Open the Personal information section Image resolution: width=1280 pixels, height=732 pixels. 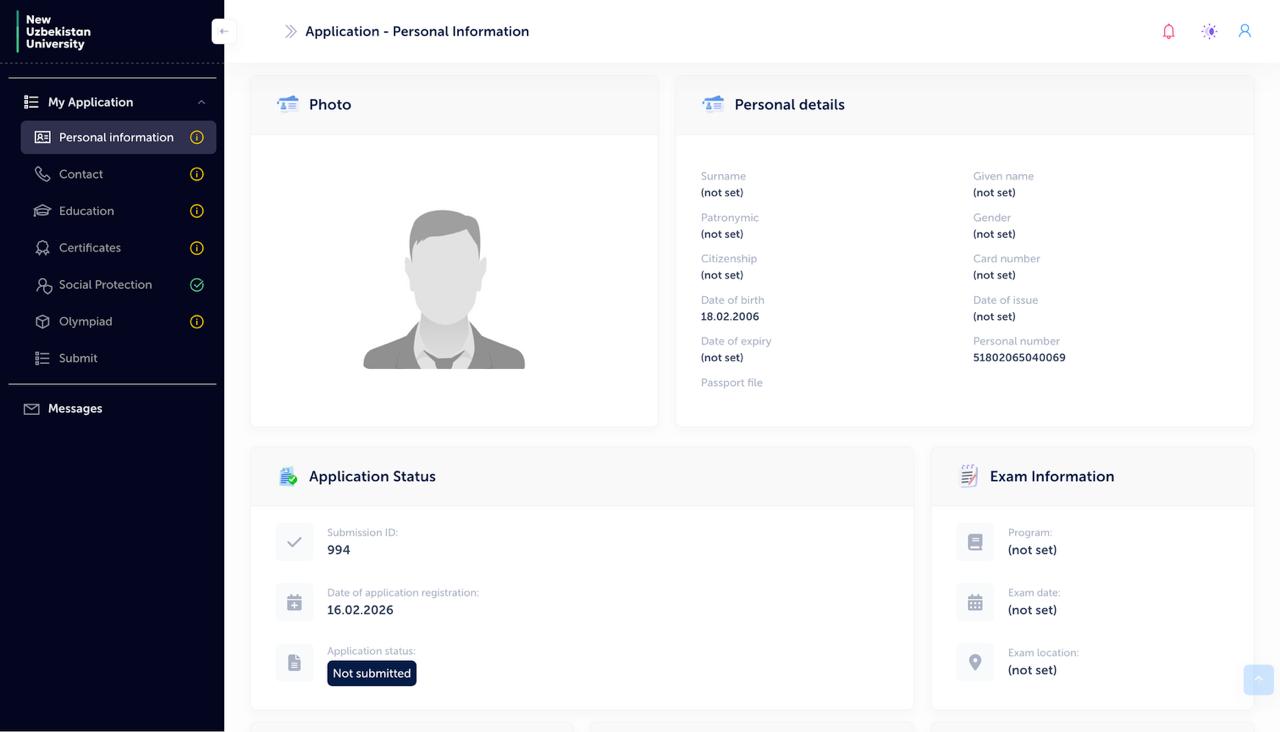tap(116, 137)
